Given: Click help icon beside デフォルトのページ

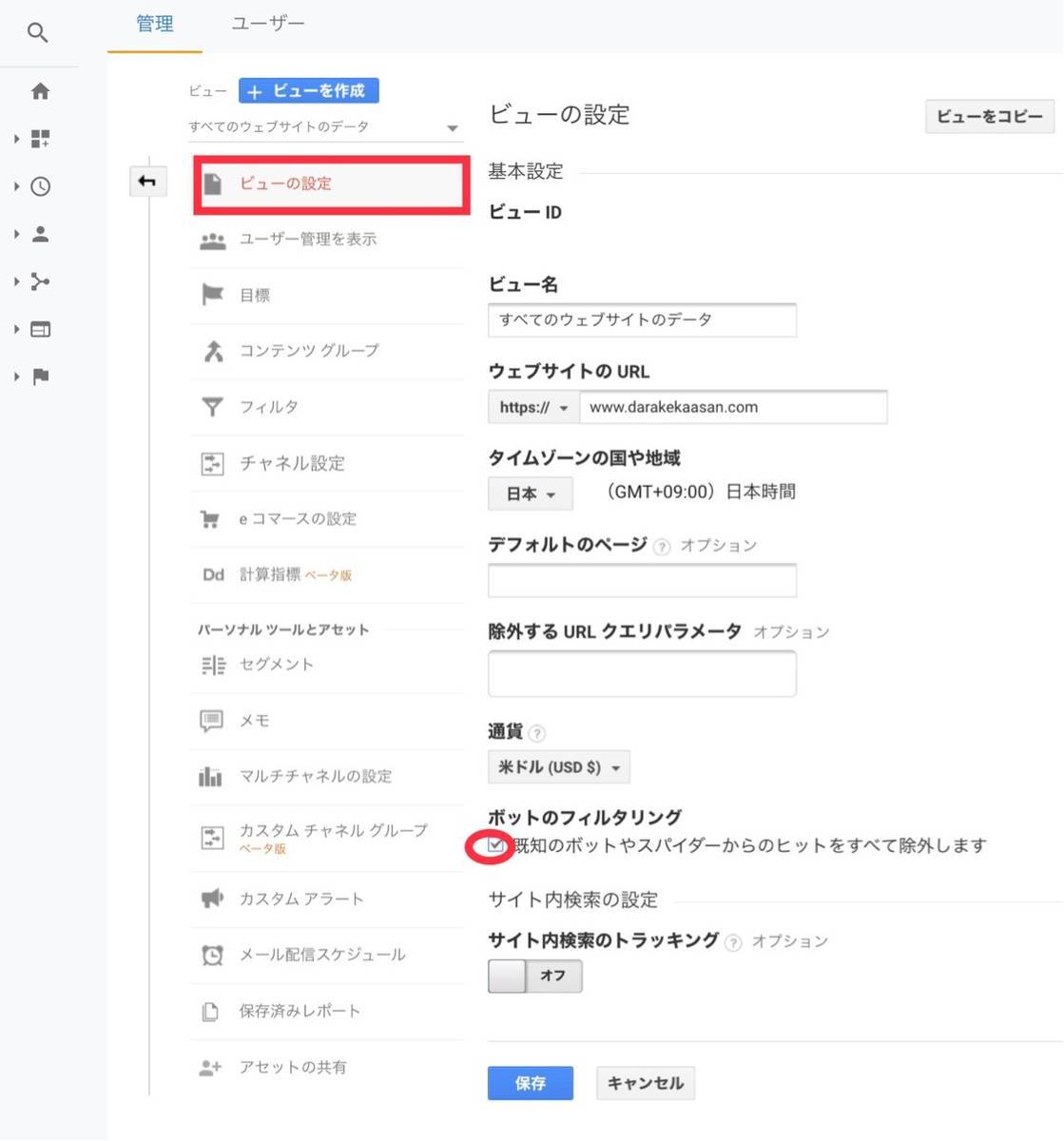Looking at the screenshot, I should pos(662,547).
